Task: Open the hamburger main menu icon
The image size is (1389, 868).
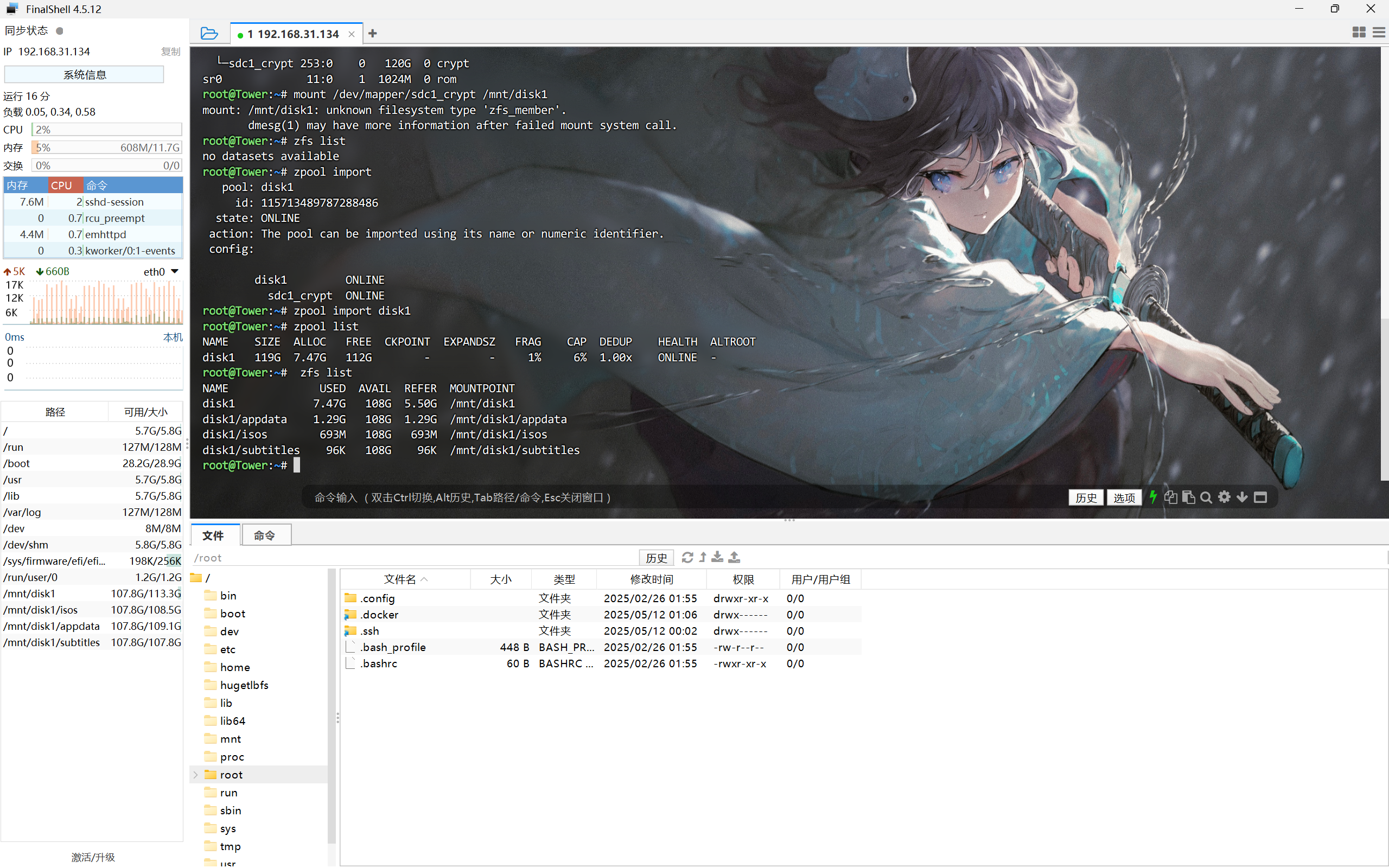Action: click(x=1379, y=33)
